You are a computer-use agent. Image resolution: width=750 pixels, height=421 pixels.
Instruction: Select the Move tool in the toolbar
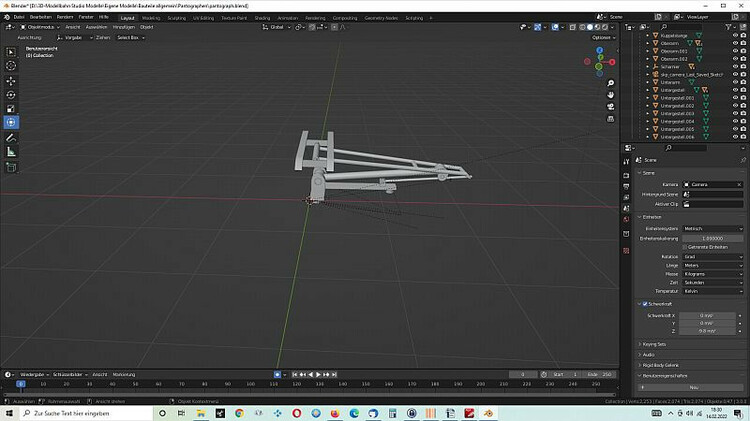(11, 80)
